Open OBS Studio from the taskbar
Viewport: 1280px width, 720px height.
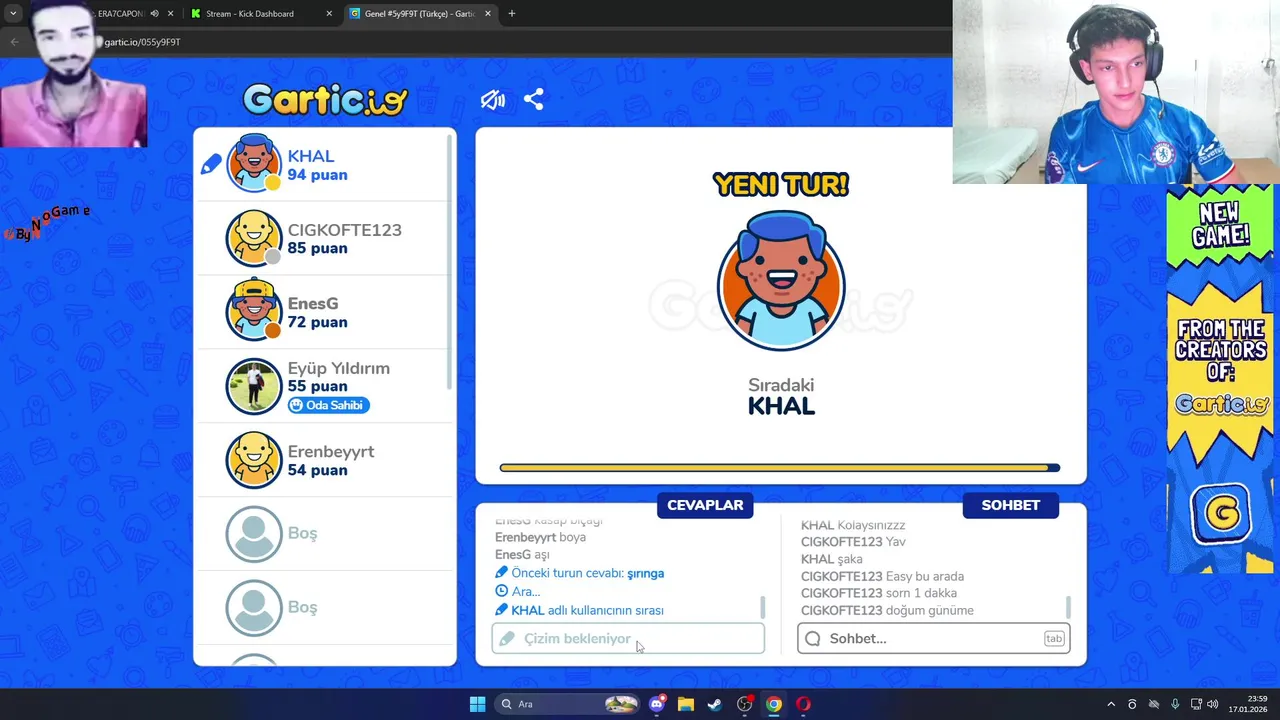[x=744, y=704]
